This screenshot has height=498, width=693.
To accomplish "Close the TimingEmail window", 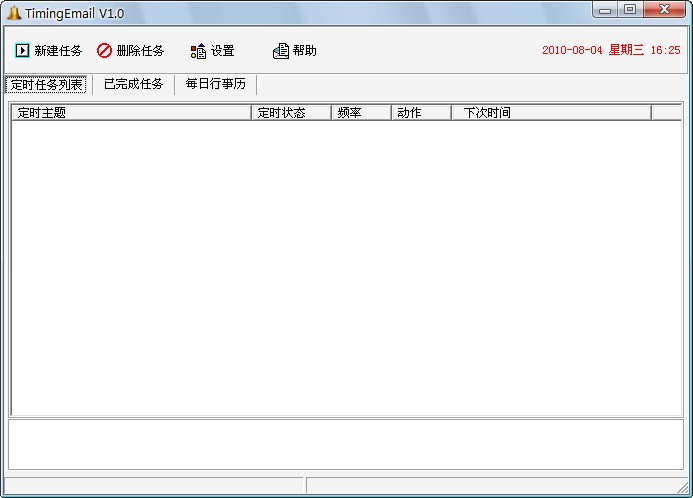I will coord(664,10).
